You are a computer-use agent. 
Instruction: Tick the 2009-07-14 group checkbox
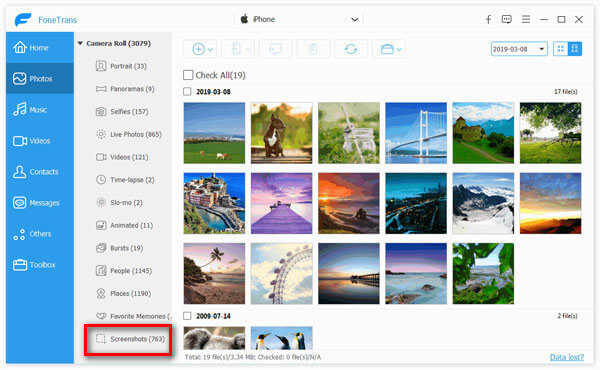[x=187, y=316]
